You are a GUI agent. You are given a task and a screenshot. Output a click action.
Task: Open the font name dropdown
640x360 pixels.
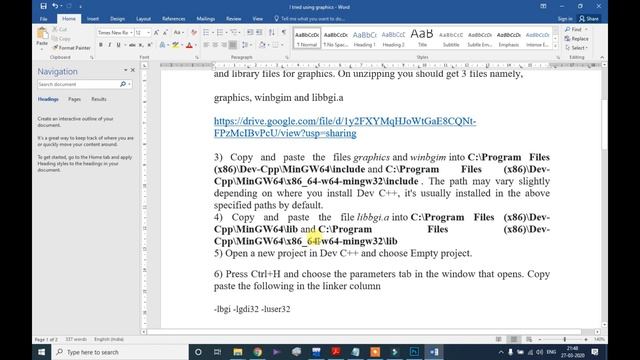click(131, 32)
